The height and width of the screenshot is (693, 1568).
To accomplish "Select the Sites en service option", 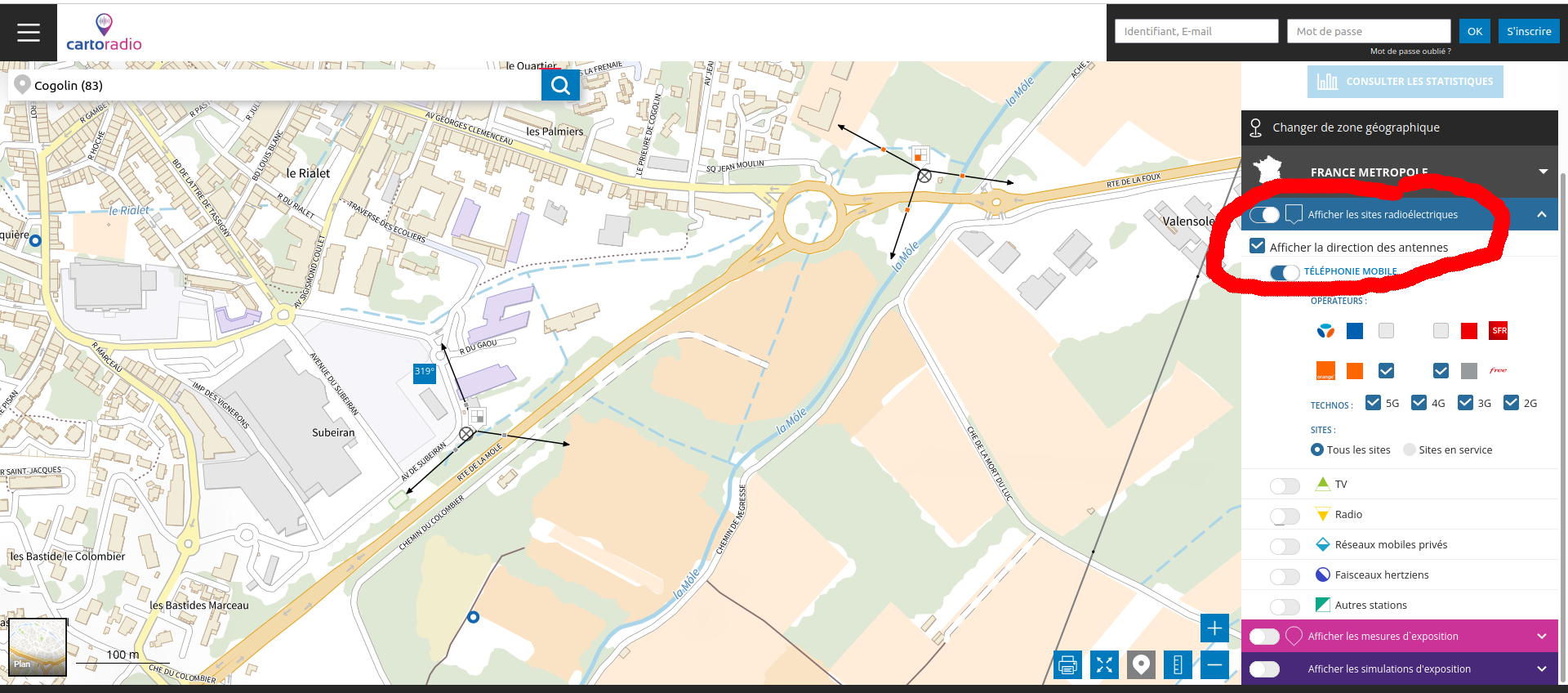I will [1410, 449].
